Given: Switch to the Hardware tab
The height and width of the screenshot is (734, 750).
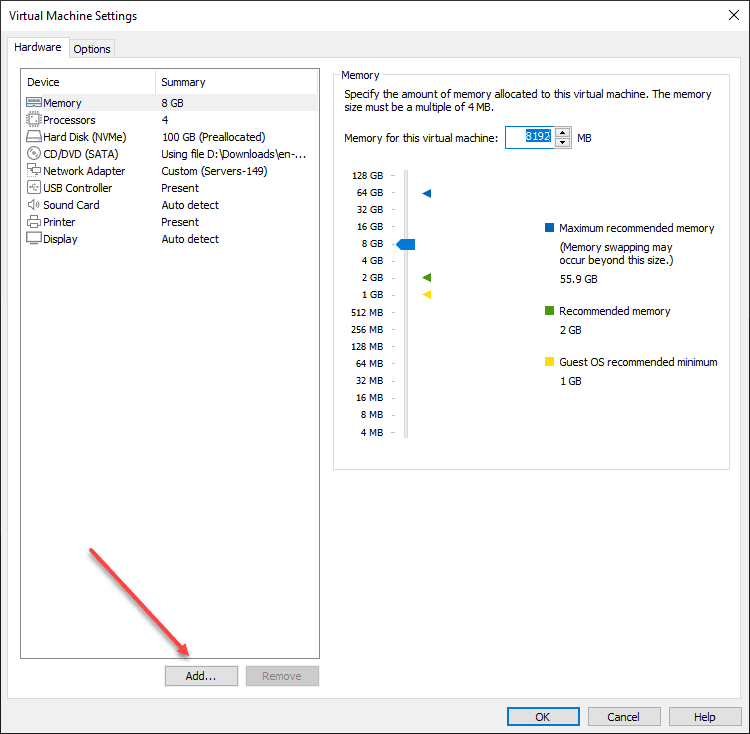Looking at the screenshot, I should pyautogui.click(x=38, y=47).
